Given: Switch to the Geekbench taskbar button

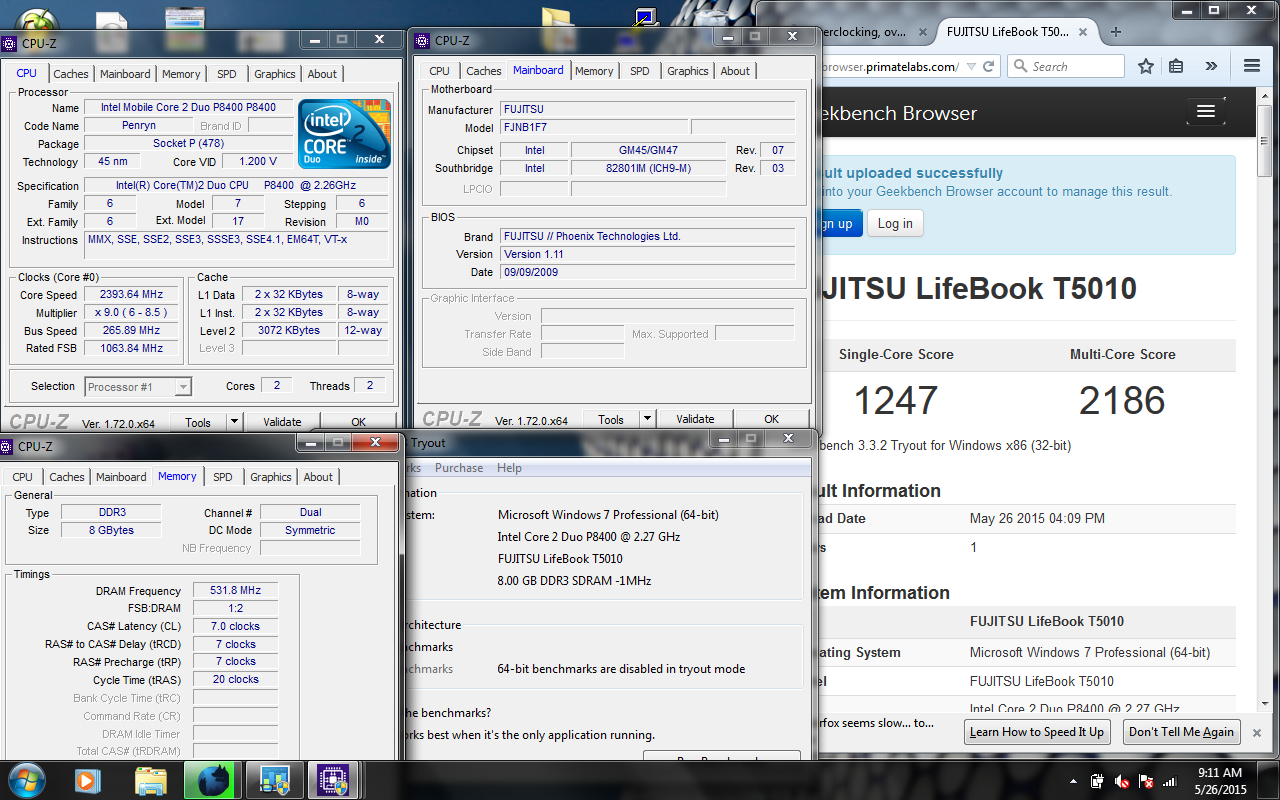Looking at the screenshot, I should pos(274,779).
